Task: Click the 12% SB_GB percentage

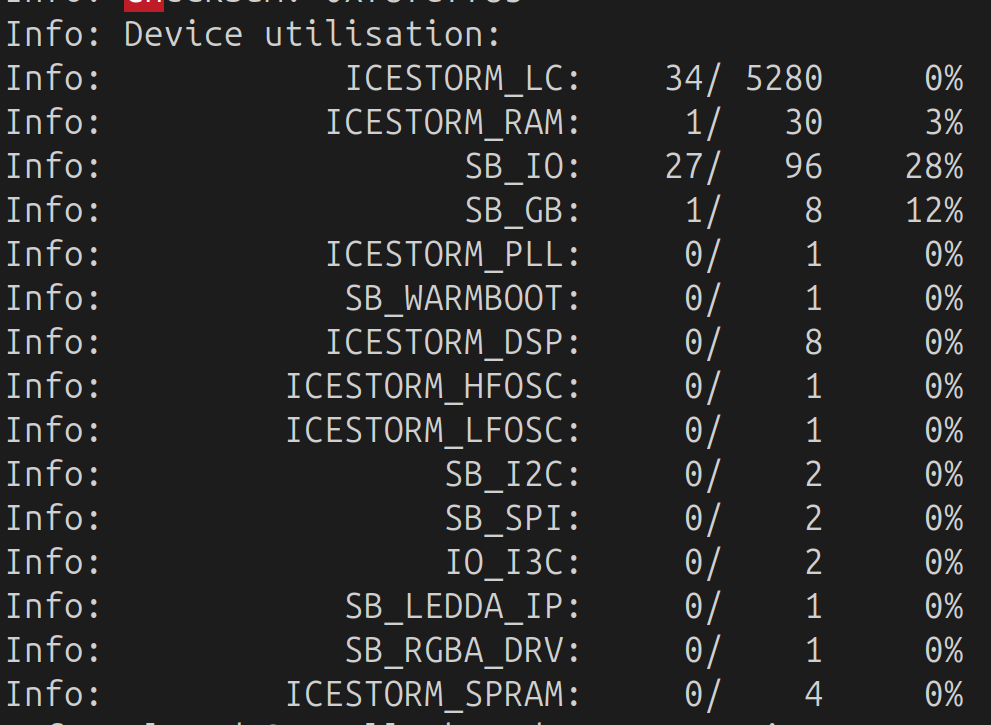Action: pos(934,210)
